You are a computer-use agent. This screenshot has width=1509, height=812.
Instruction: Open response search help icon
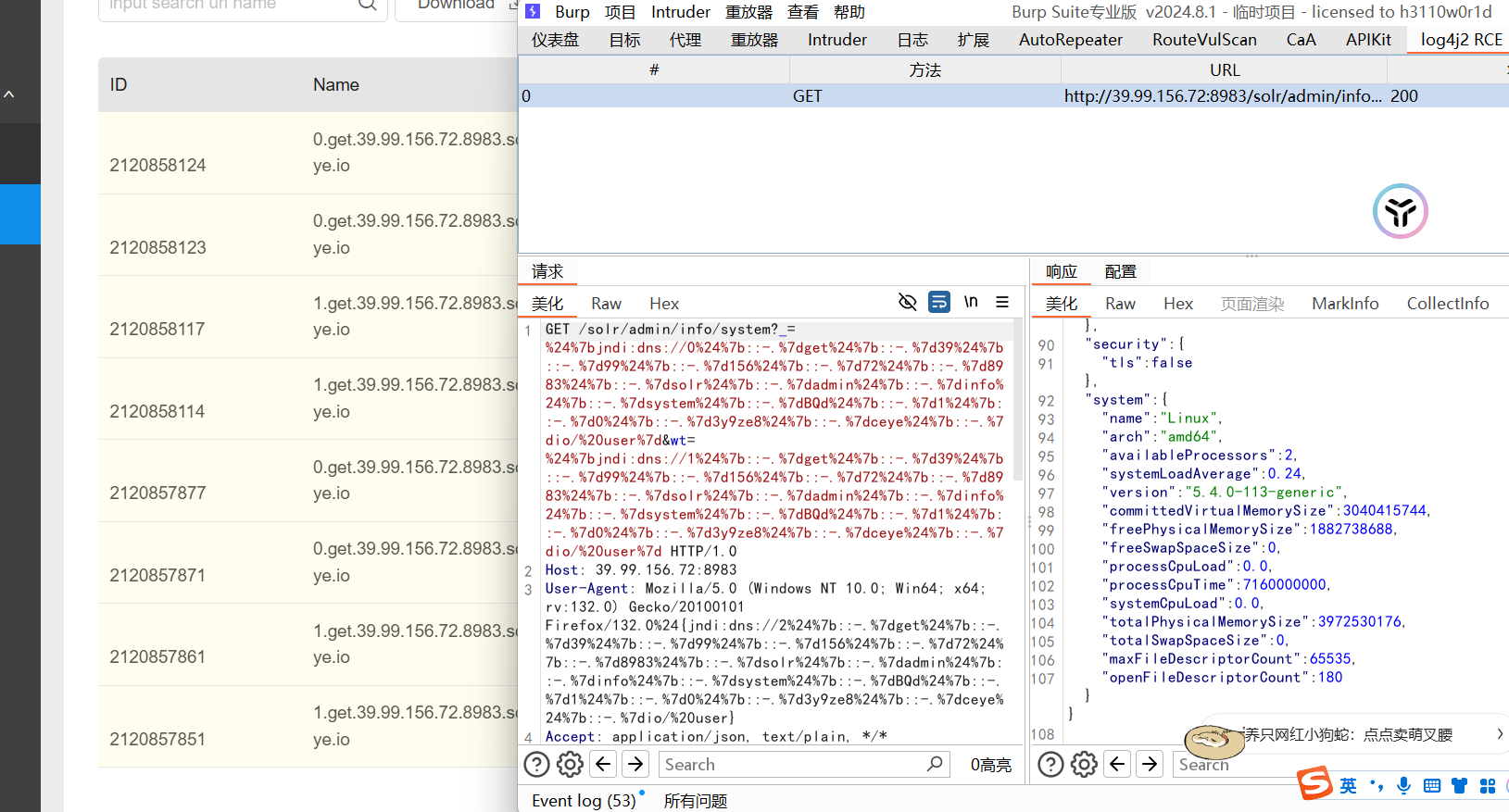tap(1050, 764)
